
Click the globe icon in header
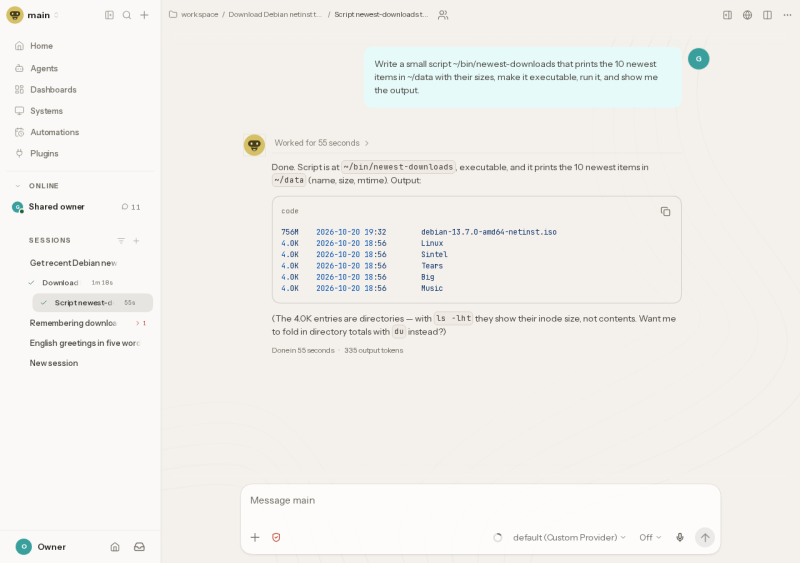pyautogui.click(x=747, y=15)
